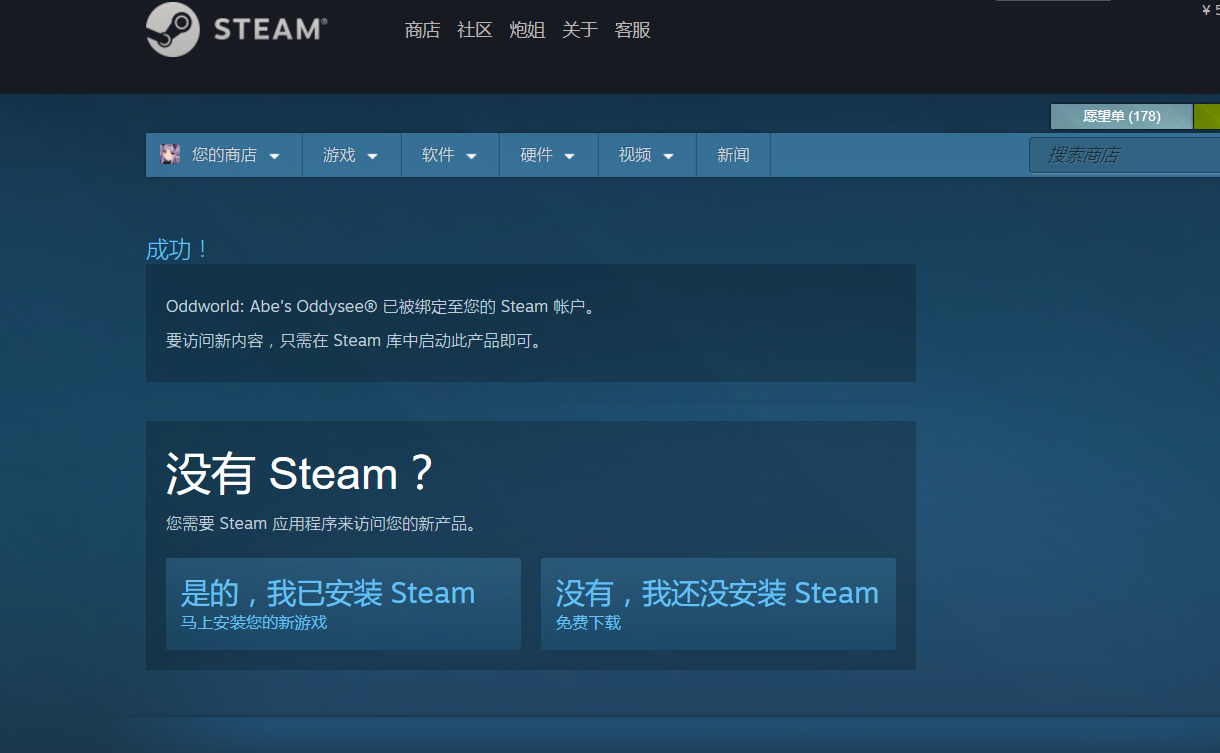The height and width of the screenshot is (753, 1220).
Task: Click the green button beside the wishlist
Action: [1207, 116]
